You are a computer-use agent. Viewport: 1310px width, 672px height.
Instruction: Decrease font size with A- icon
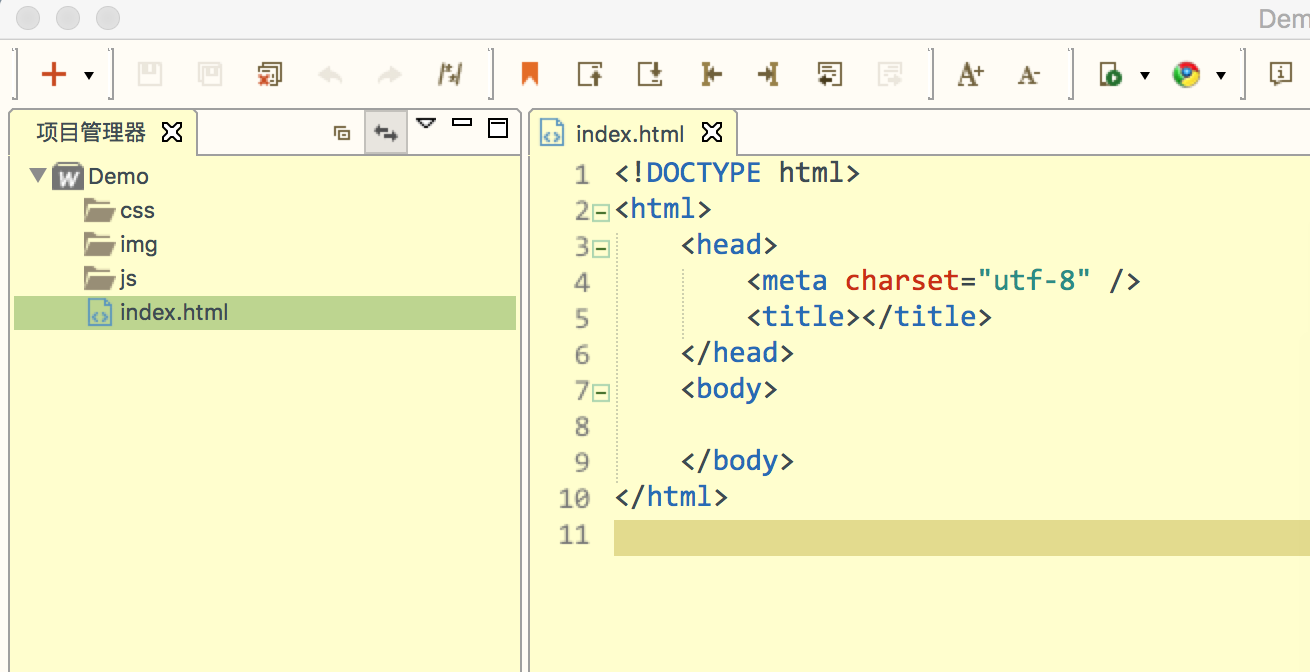tap(1029, 75)
